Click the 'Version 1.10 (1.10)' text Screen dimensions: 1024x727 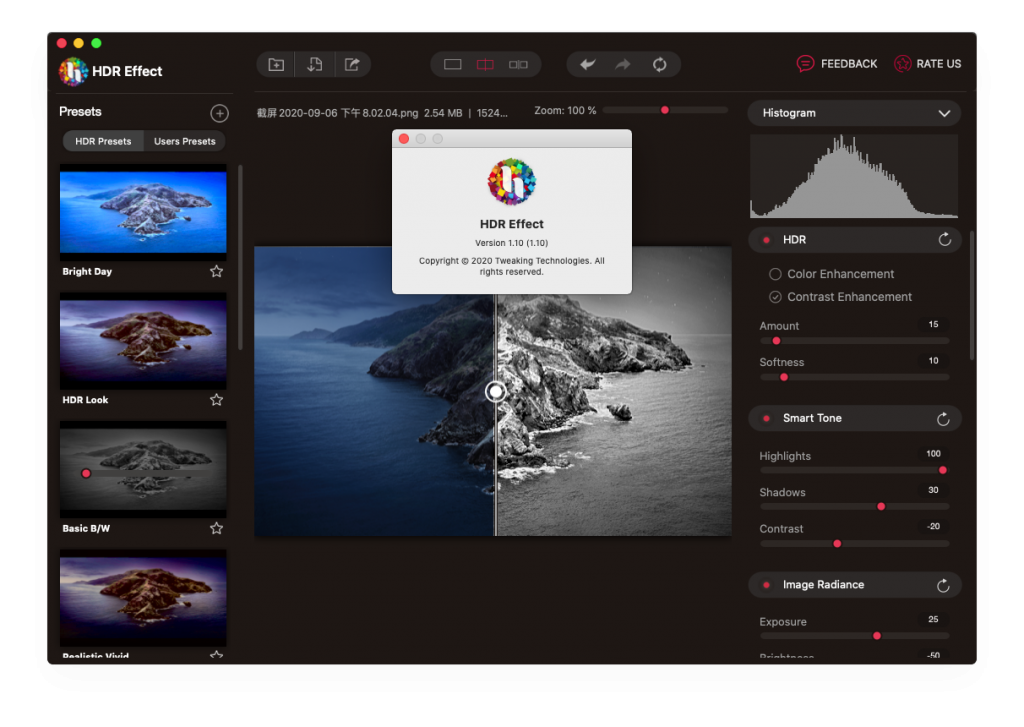[x=511, y=243]
